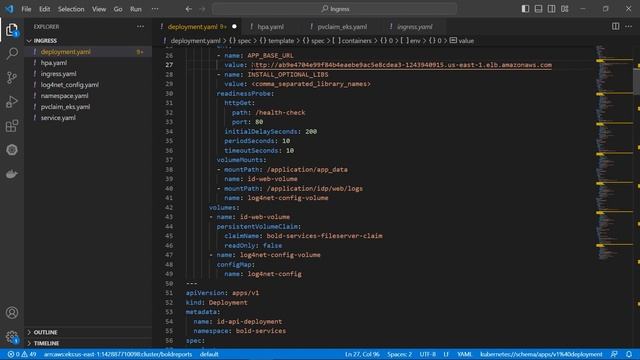
Task: Open the Search view icon
Action: [12, 53]
